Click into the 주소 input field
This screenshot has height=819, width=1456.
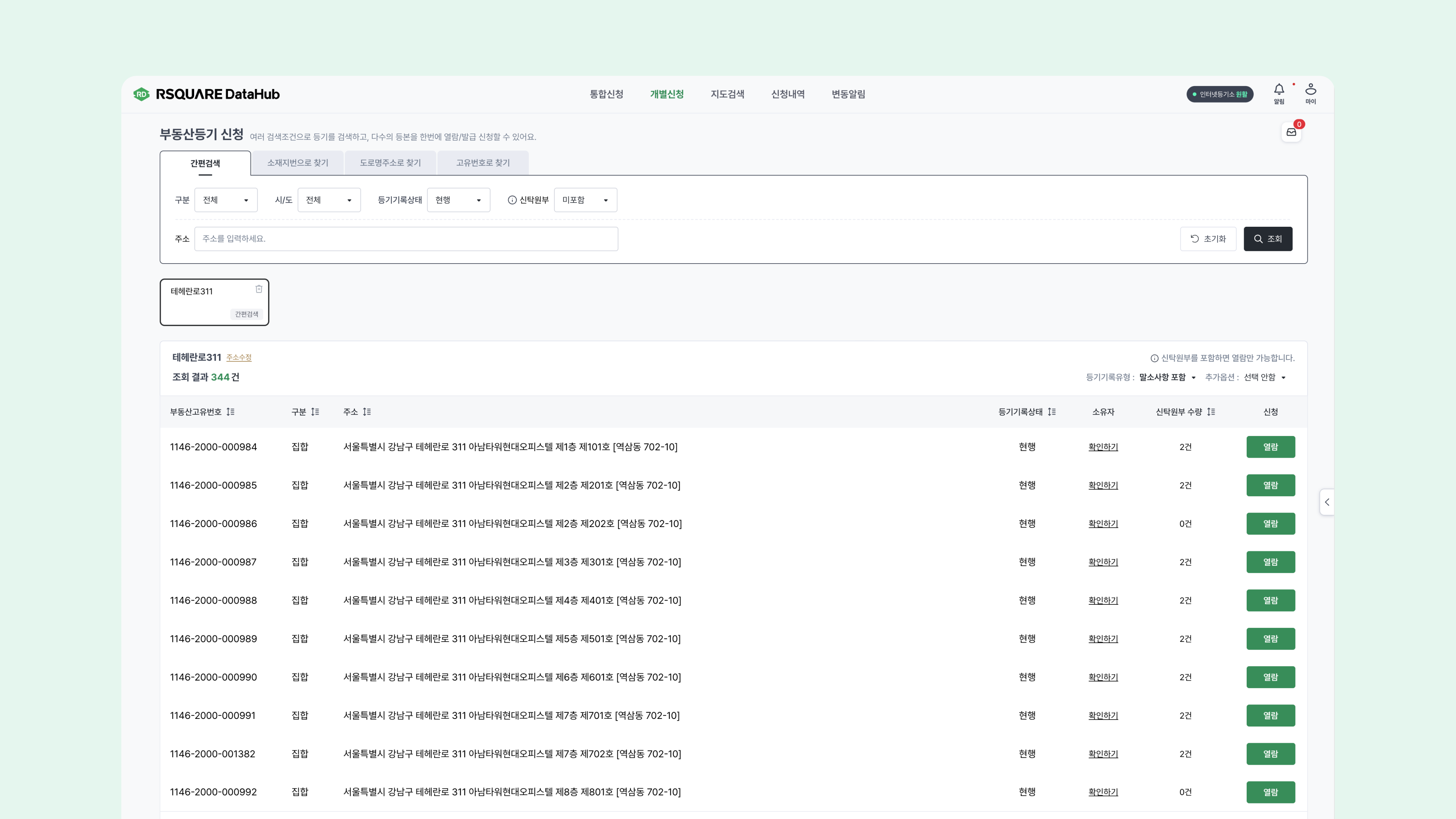(x=406, y=239)
